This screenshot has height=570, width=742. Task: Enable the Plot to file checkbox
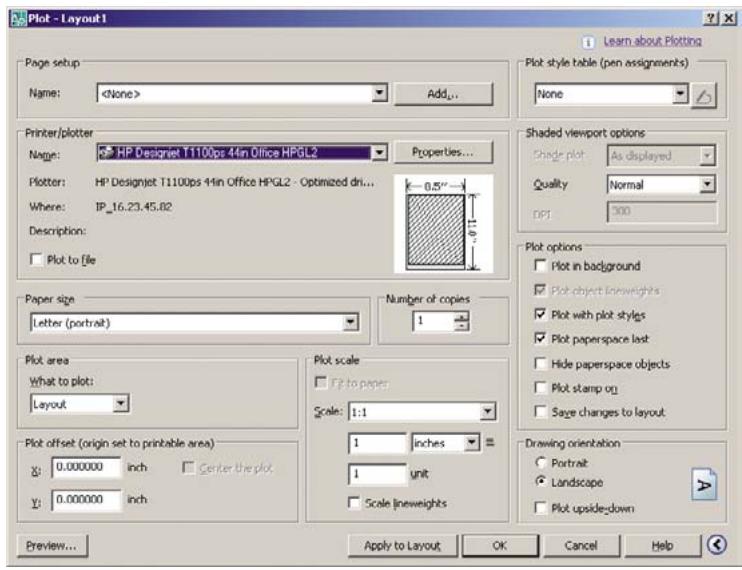(36, 259)
